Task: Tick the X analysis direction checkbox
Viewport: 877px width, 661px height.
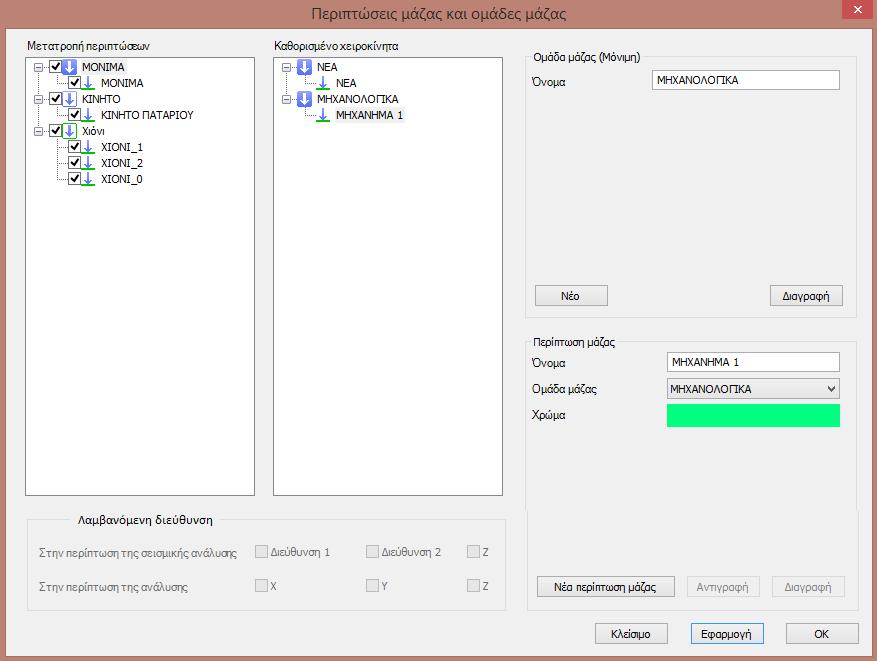Action: tap(261, 586)
